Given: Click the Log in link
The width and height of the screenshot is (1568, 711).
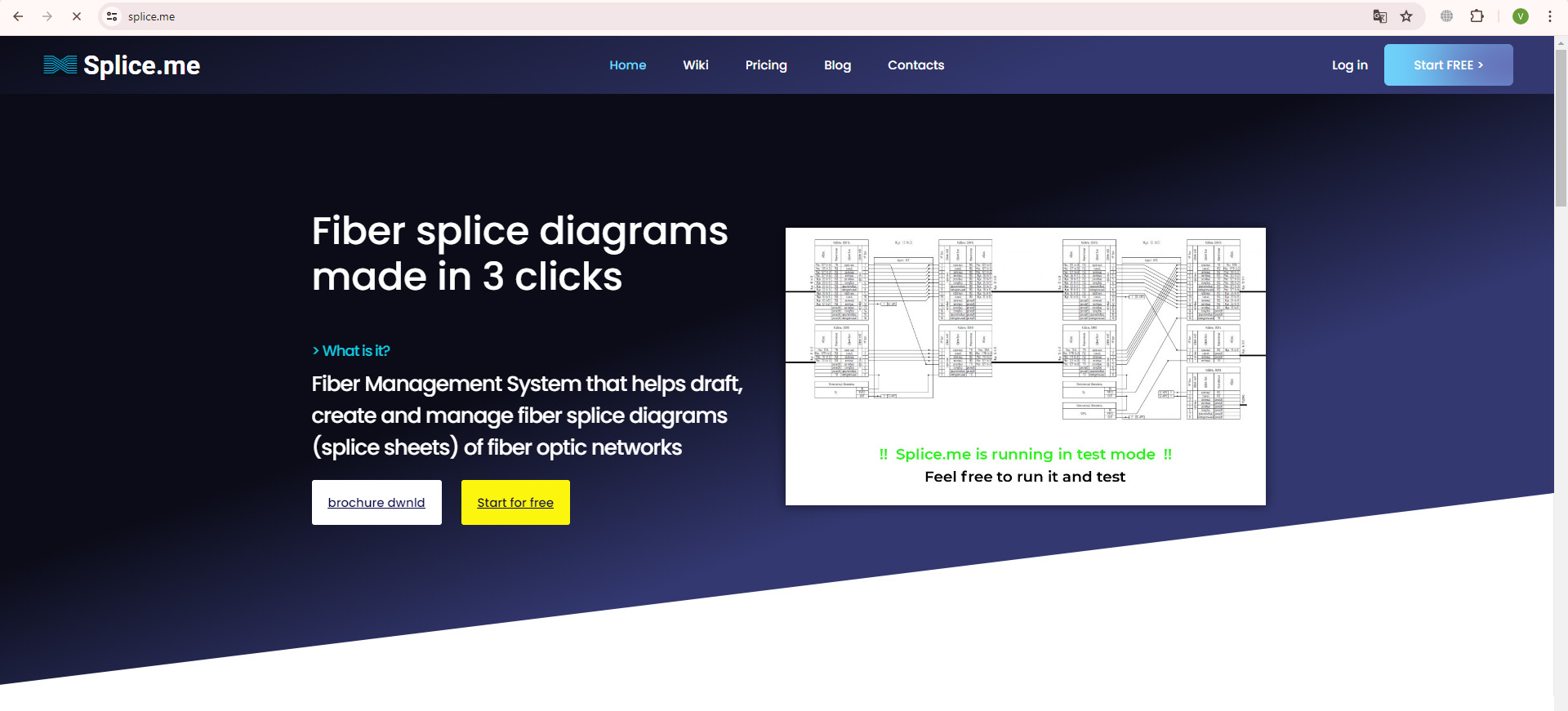Looking at the screenshot, I should coord(1349,65).
